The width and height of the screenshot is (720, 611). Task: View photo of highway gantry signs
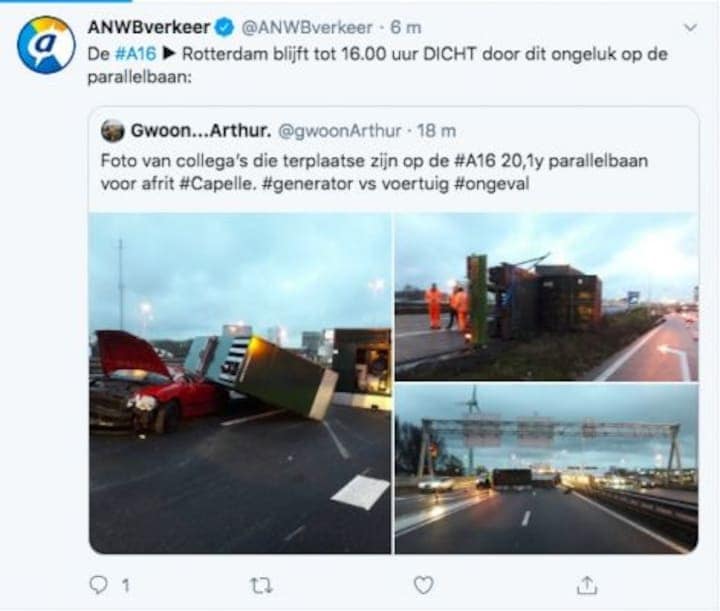(x=546, y=469)
